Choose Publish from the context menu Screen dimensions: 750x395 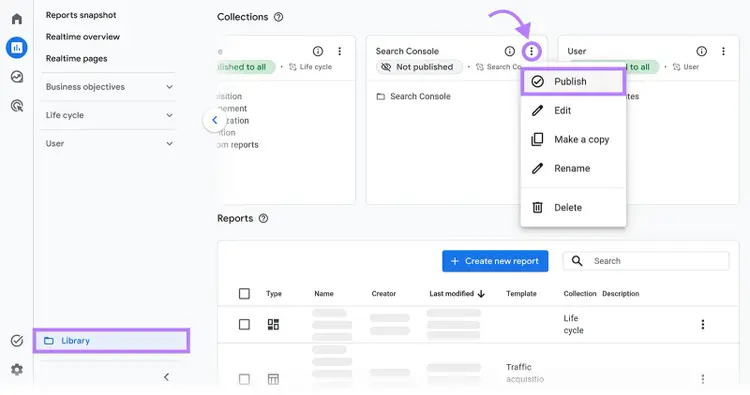[x=573, y=81]
